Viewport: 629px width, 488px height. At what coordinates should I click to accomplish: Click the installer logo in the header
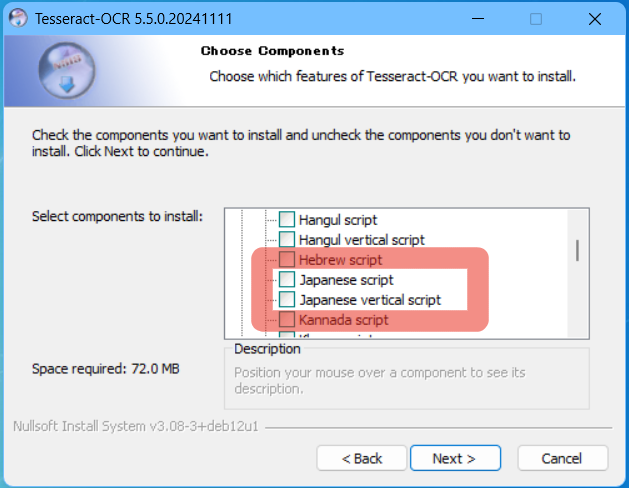pos(69,72)
